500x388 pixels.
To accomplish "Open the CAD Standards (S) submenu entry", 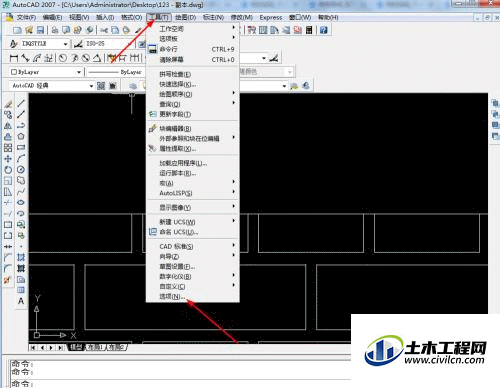I will (192, 247).
